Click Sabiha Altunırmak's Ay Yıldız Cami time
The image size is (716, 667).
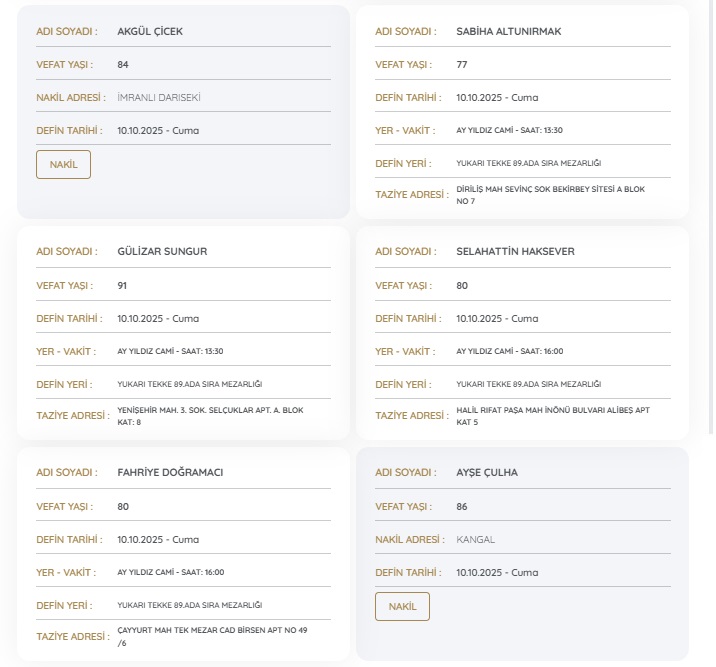509,130
